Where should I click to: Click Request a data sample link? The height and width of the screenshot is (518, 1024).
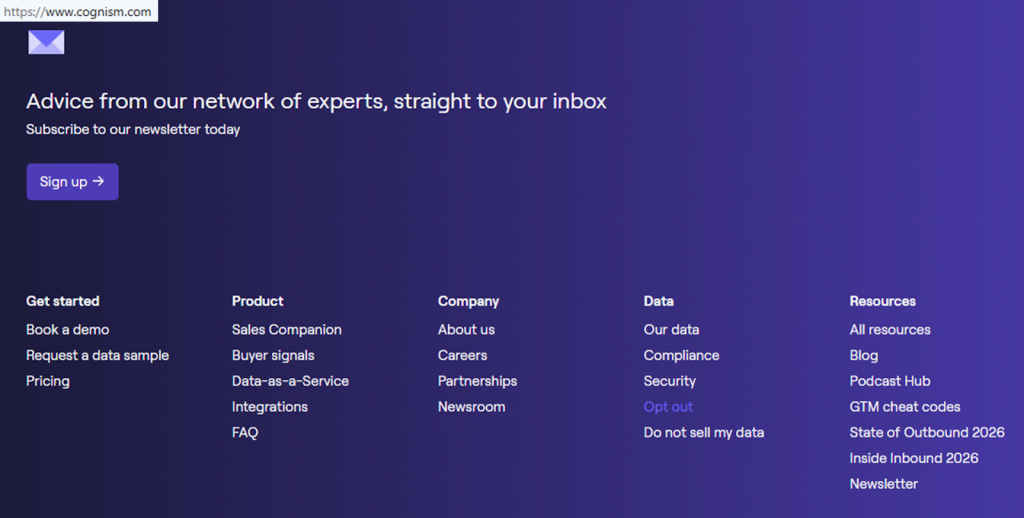point(97,356)
